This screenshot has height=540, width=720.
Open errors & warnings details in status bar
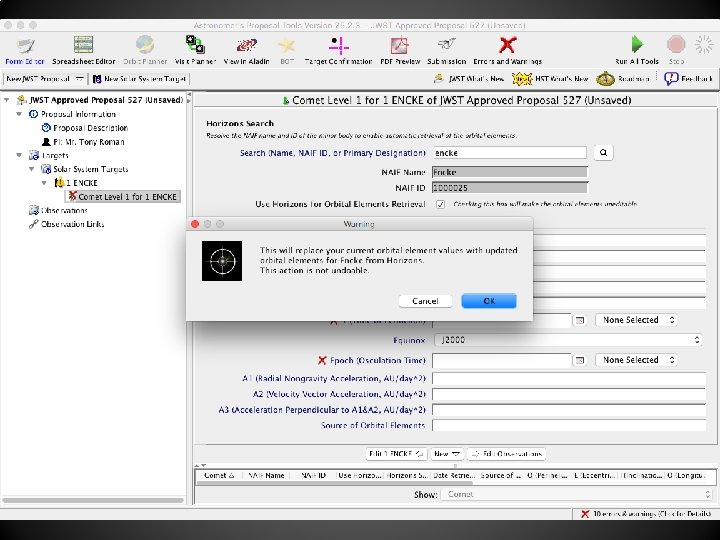pyautogui.click(x=646, y=514)
